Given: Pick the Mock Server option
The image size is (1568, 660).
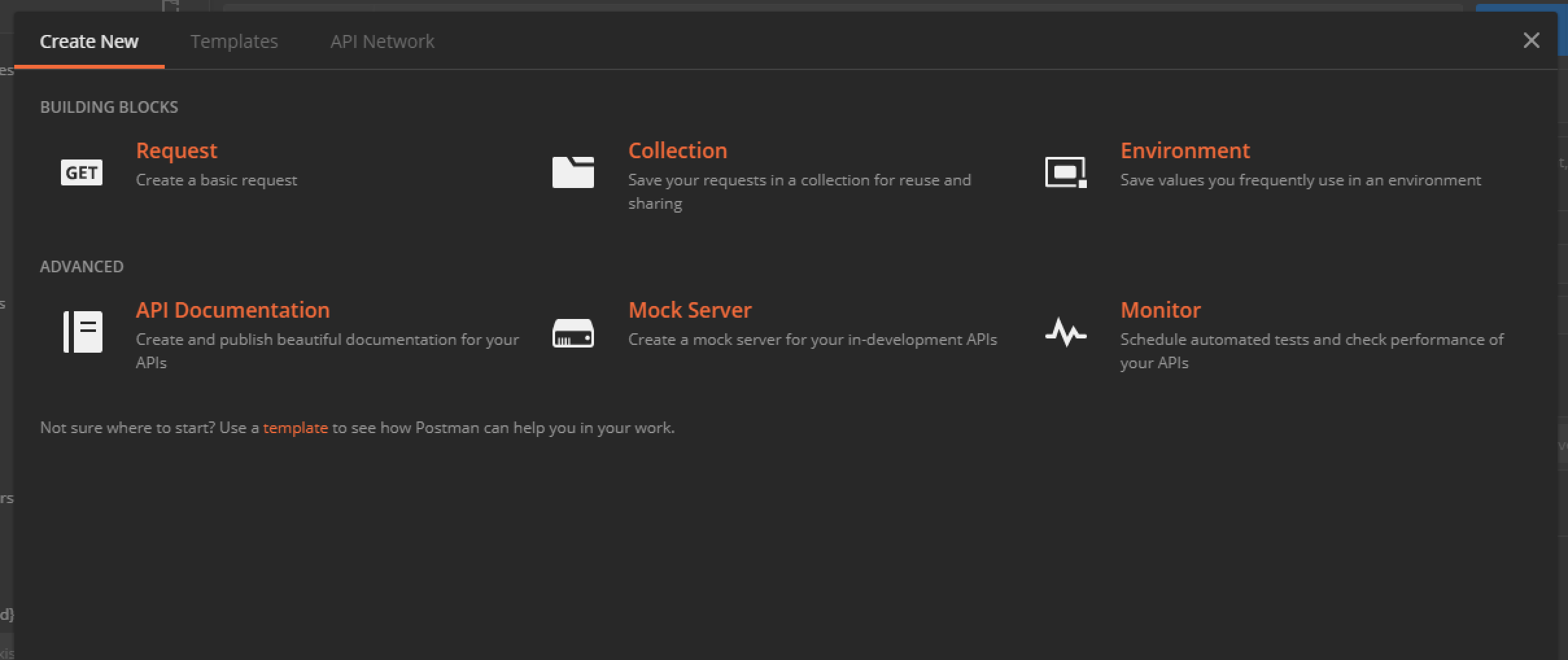Looking at the screenshot, I should pyautogui.click(x=690, y=310).
